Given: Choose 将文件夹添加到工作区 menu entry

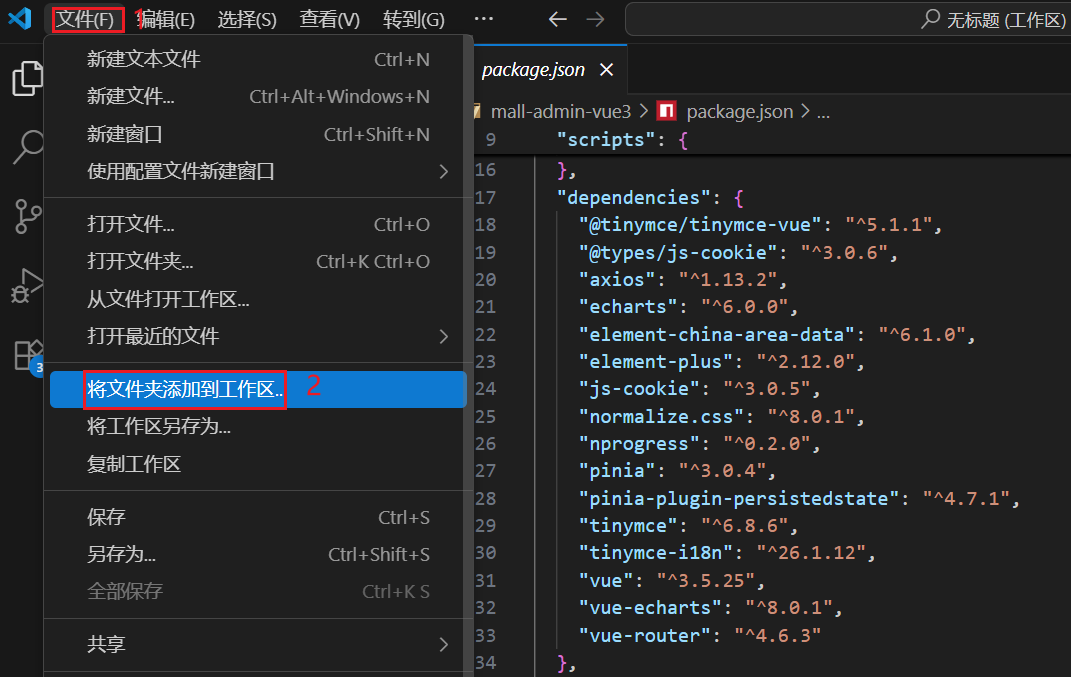Looking at the screenshot, I should tap(185, 389).
